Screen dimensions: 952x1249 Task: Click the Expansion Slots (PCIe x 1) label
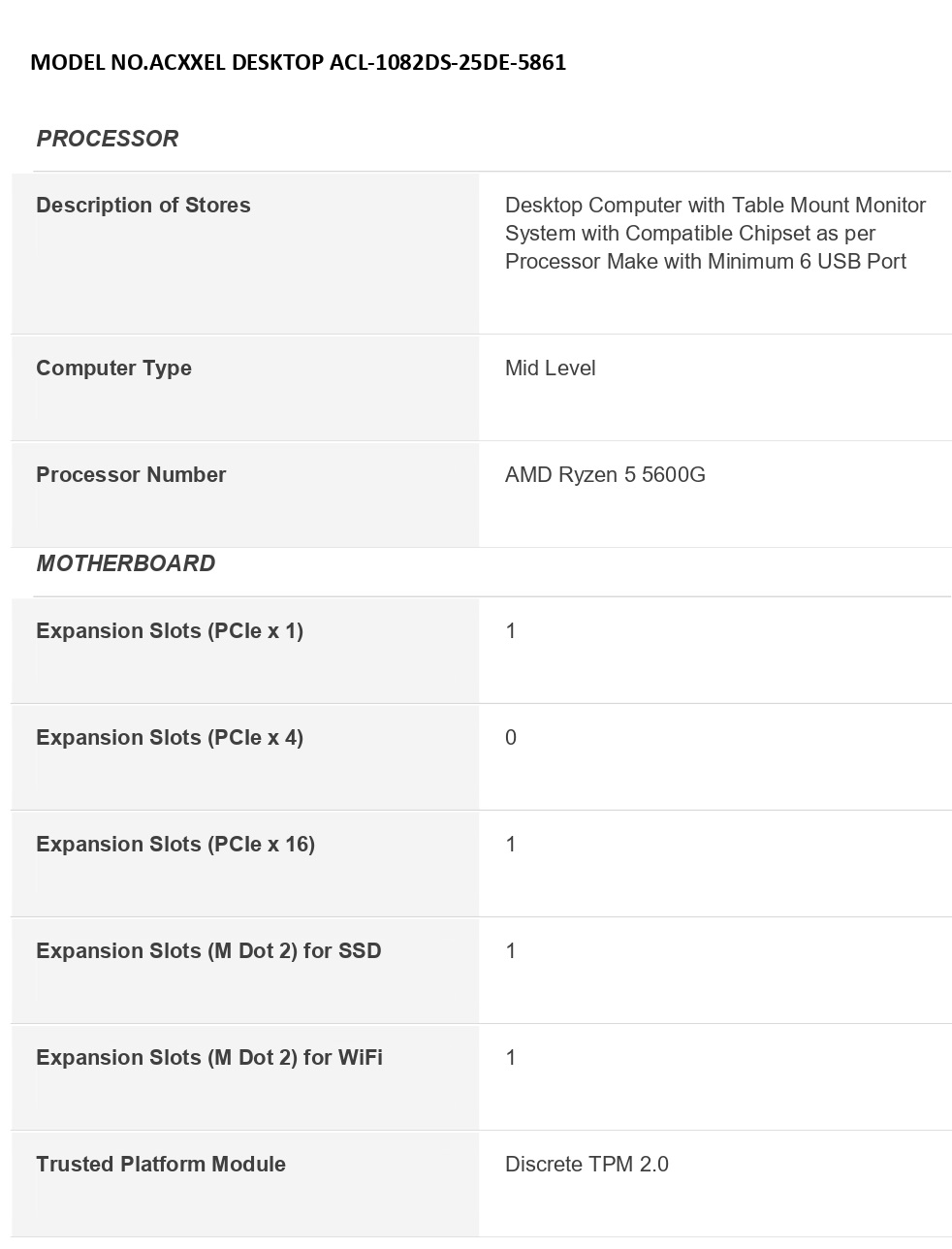coord(170,631)
